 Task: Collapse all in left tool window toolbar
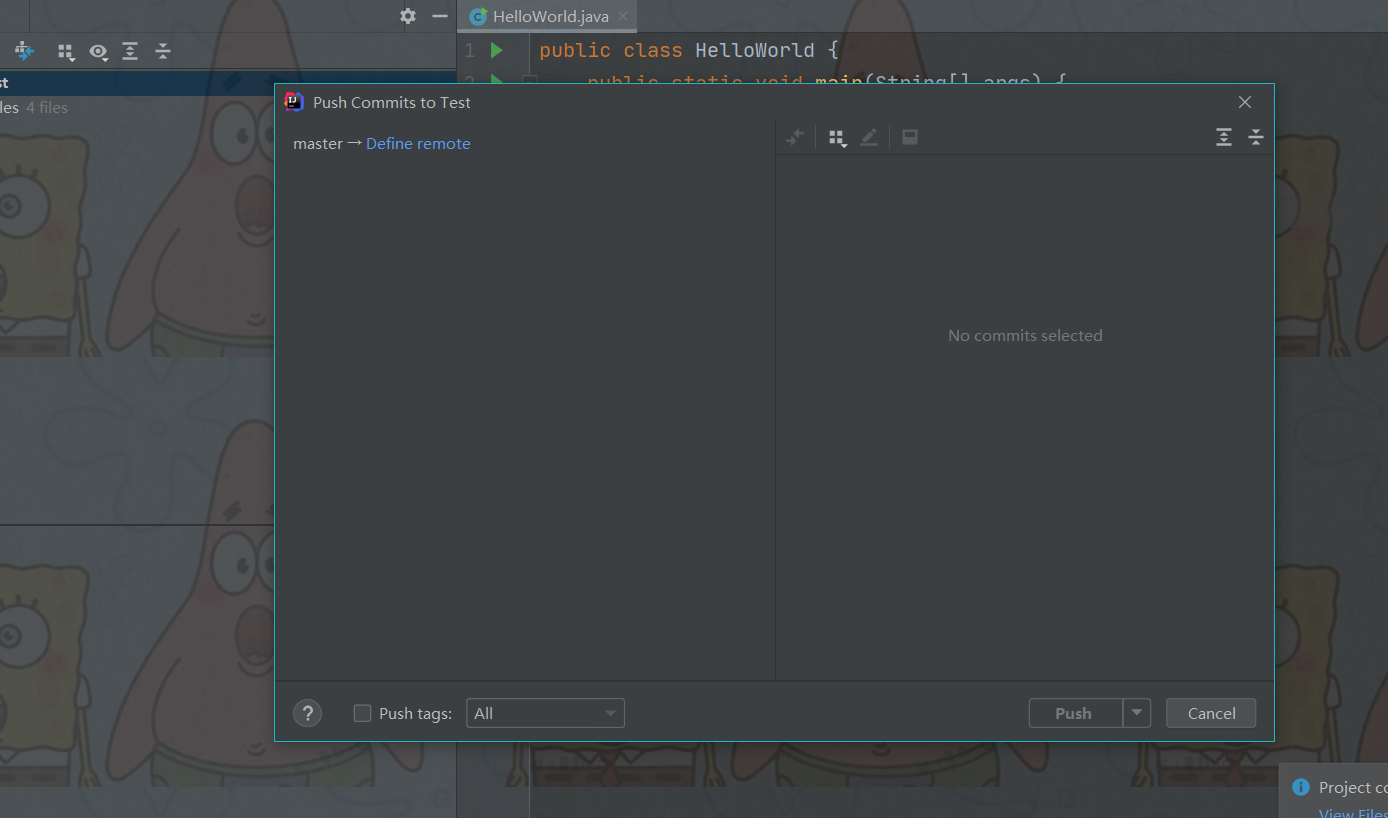[163, 51]
